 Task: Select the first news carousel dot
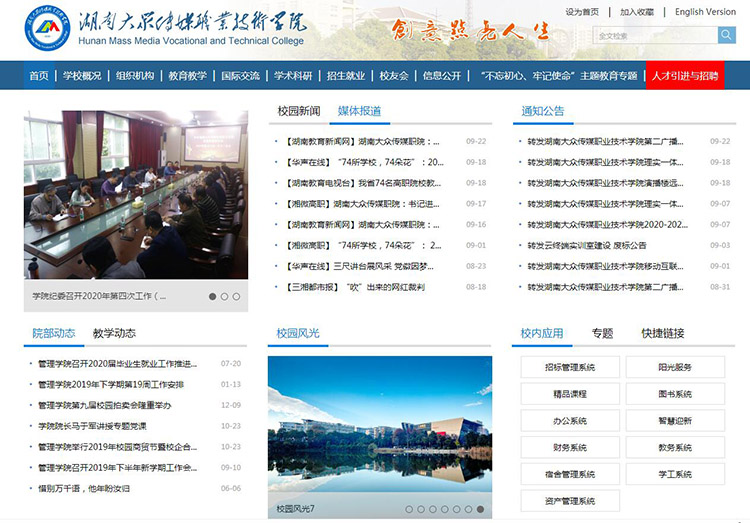click(212, 297)
